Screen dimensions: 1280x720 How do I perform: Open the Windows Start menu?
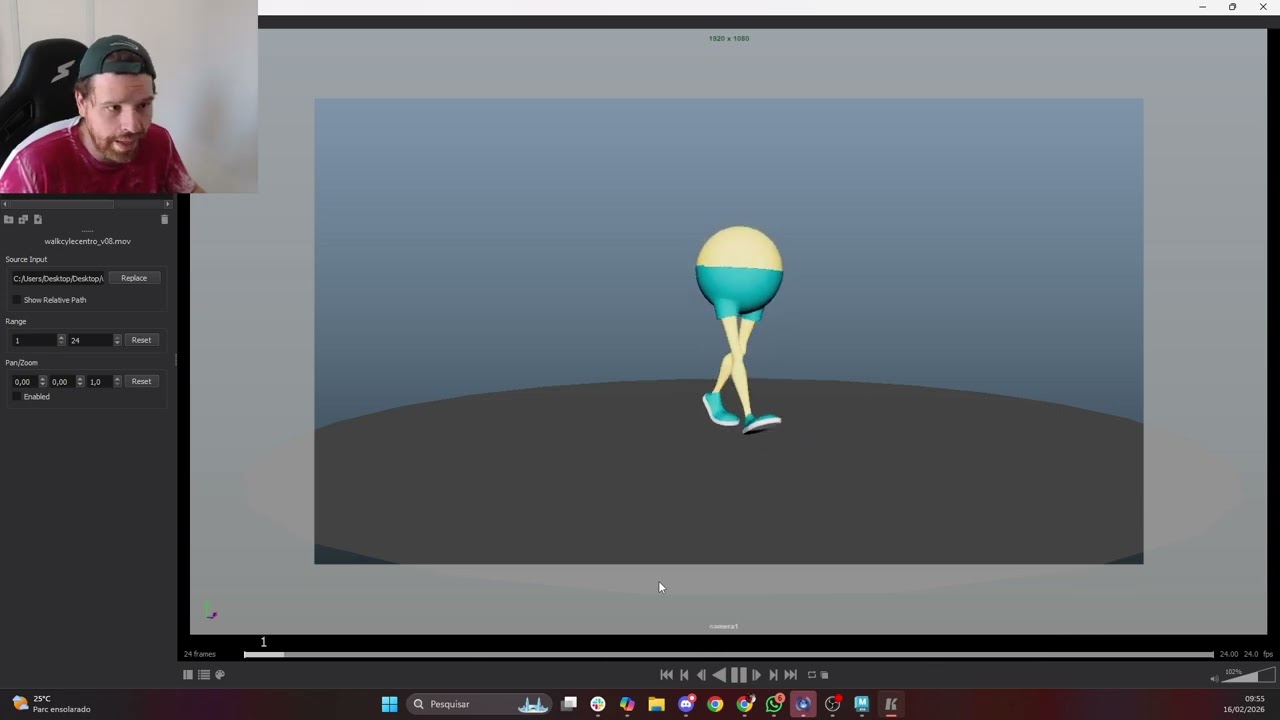[390, 704]
